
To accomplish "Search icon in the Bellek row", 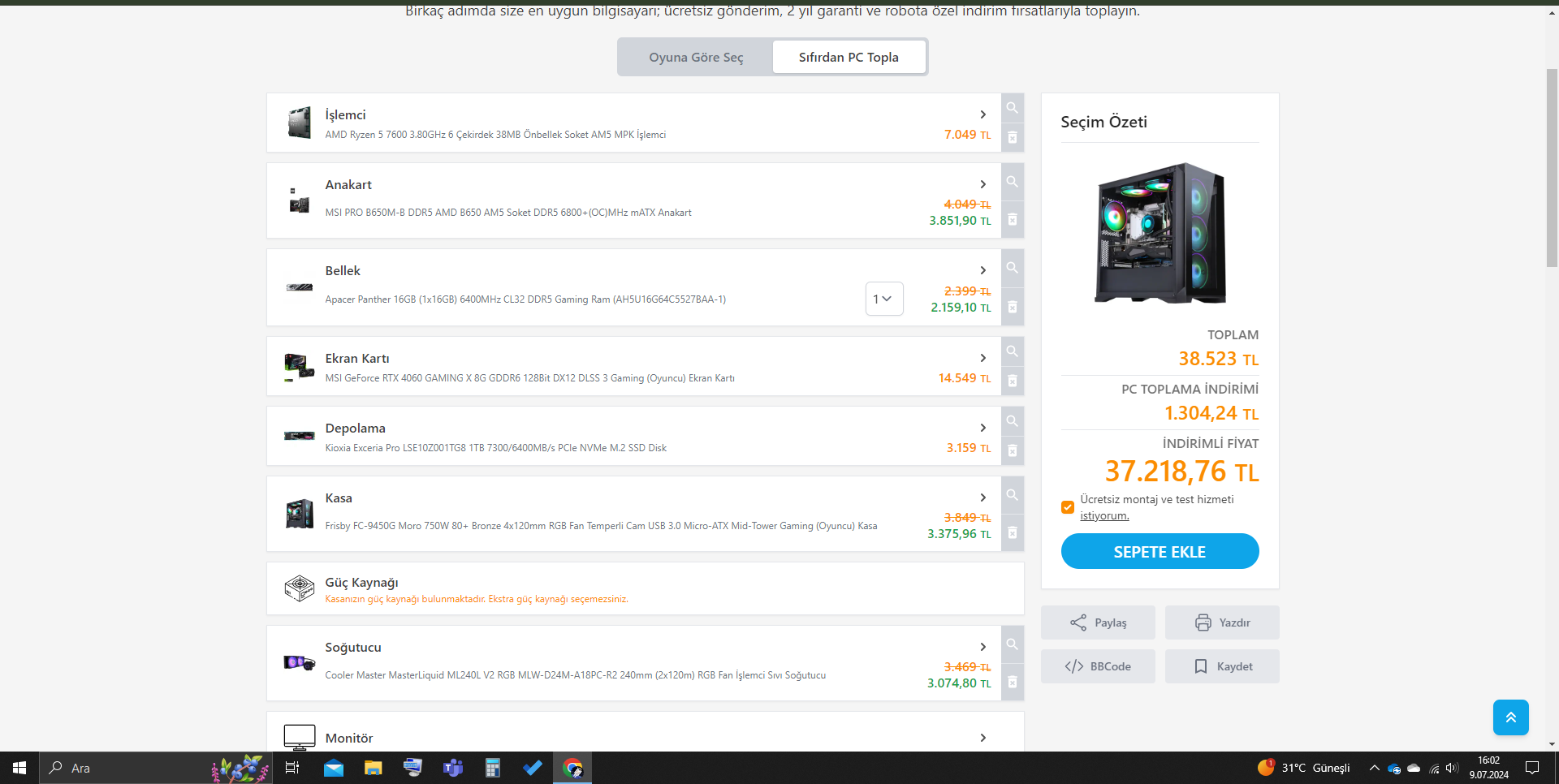I will [x=1013, y=268].
